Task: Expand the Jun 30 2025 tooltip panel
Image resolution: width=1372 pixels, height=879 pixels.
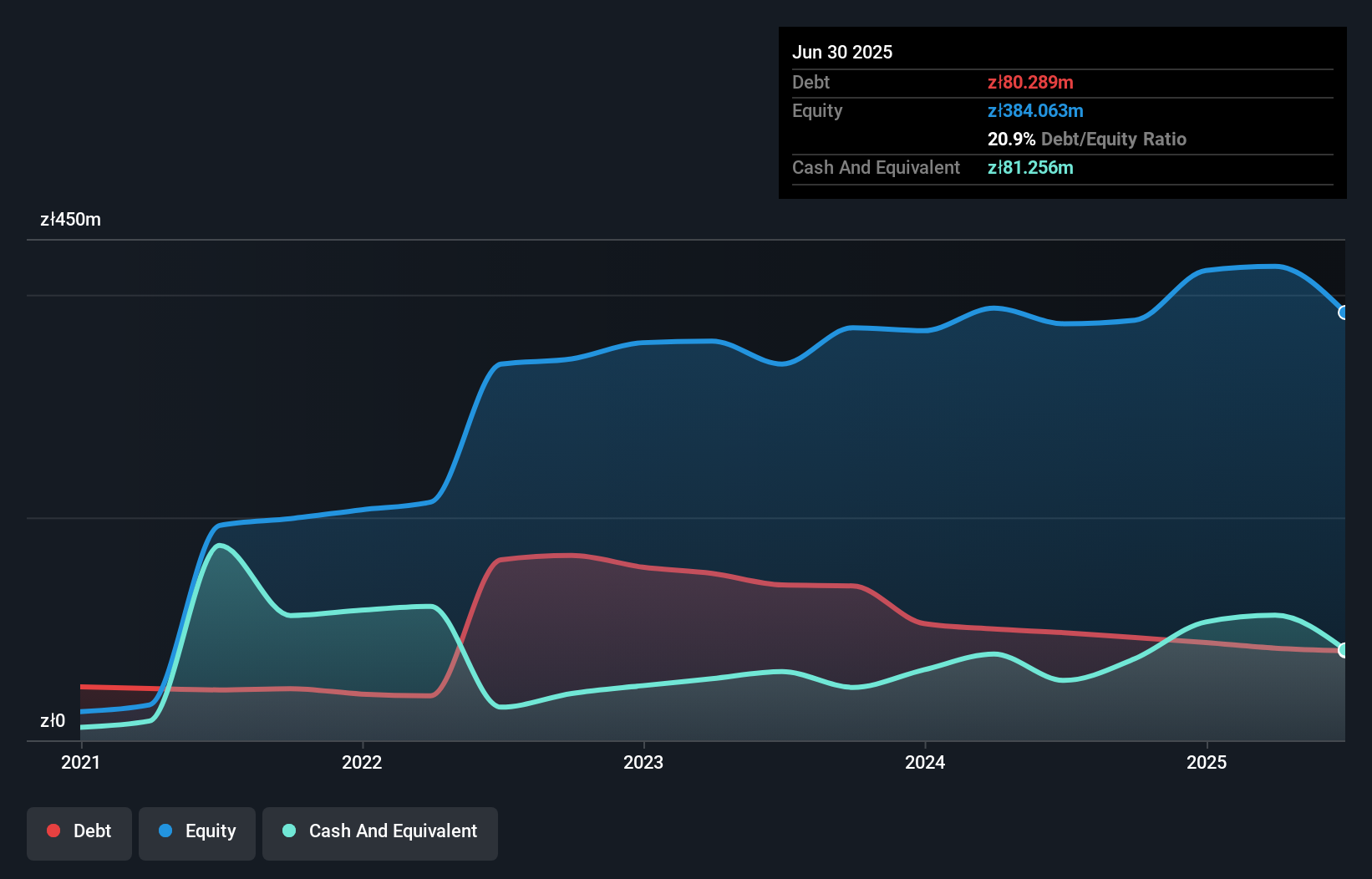Action: coord(843,52)
